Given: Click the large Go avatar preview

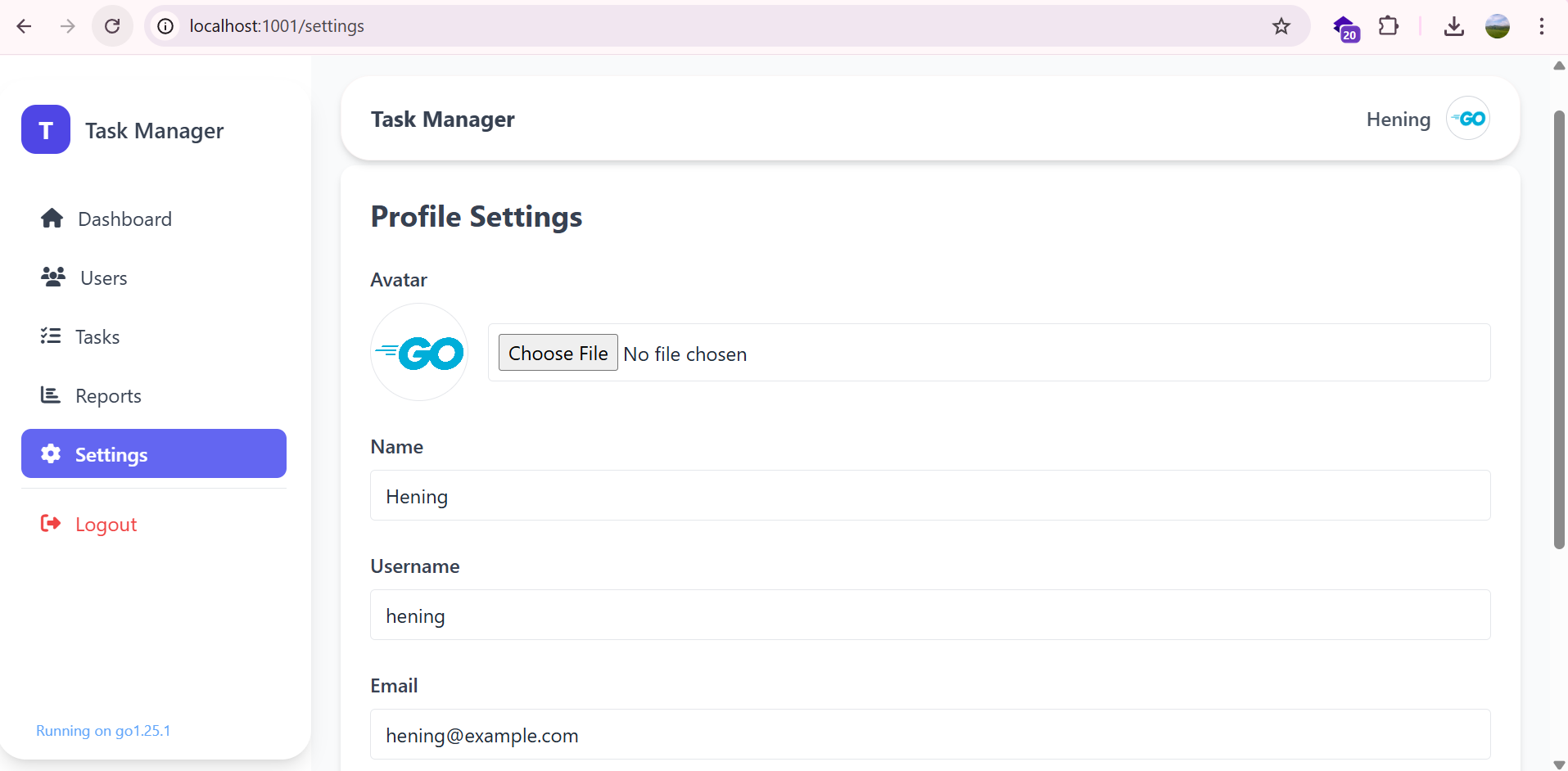Looking at the screenshot, I should click(x=419, y=353).
